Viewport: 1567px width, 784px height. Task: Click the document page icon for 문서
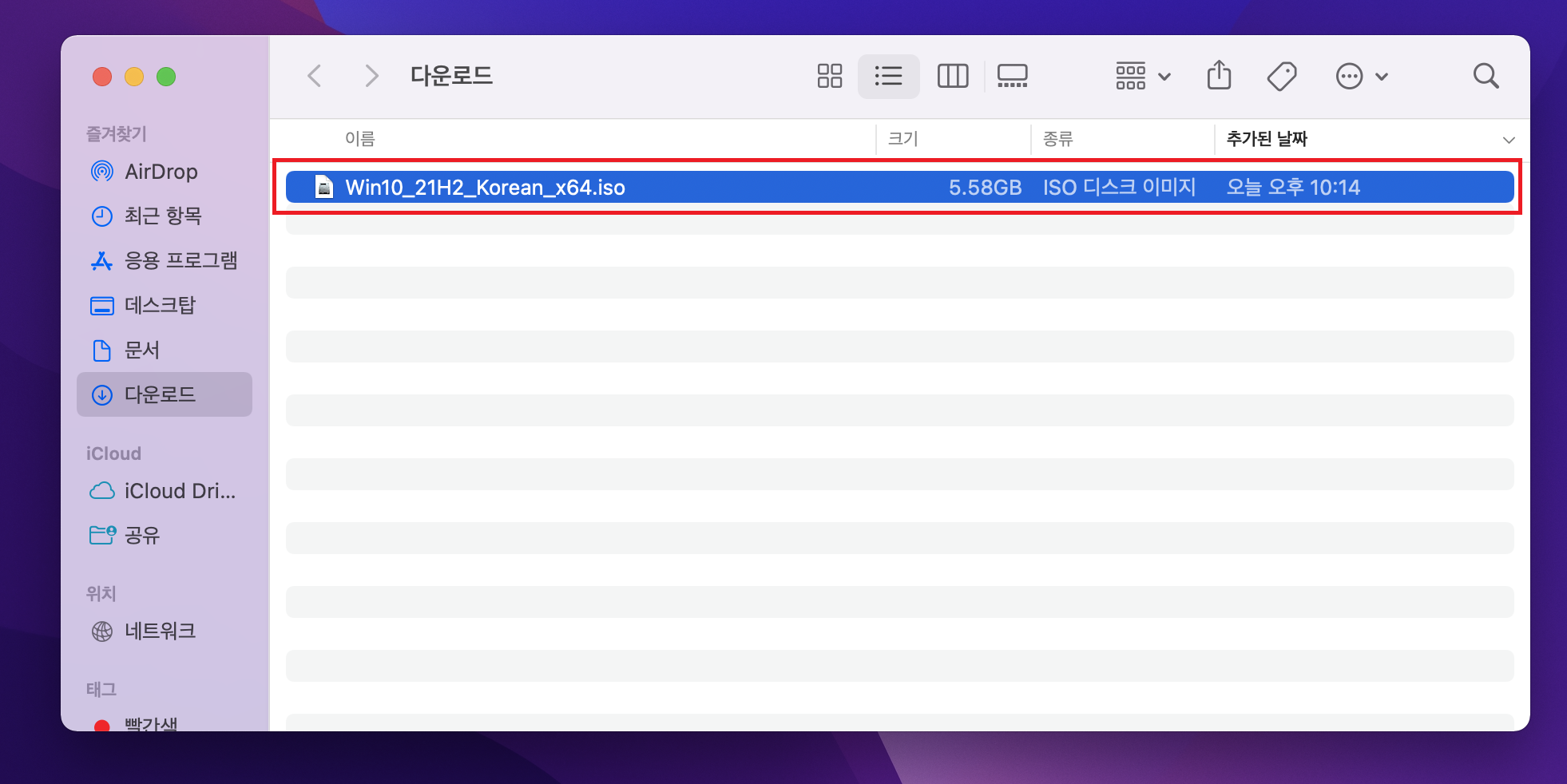(102, 350)
